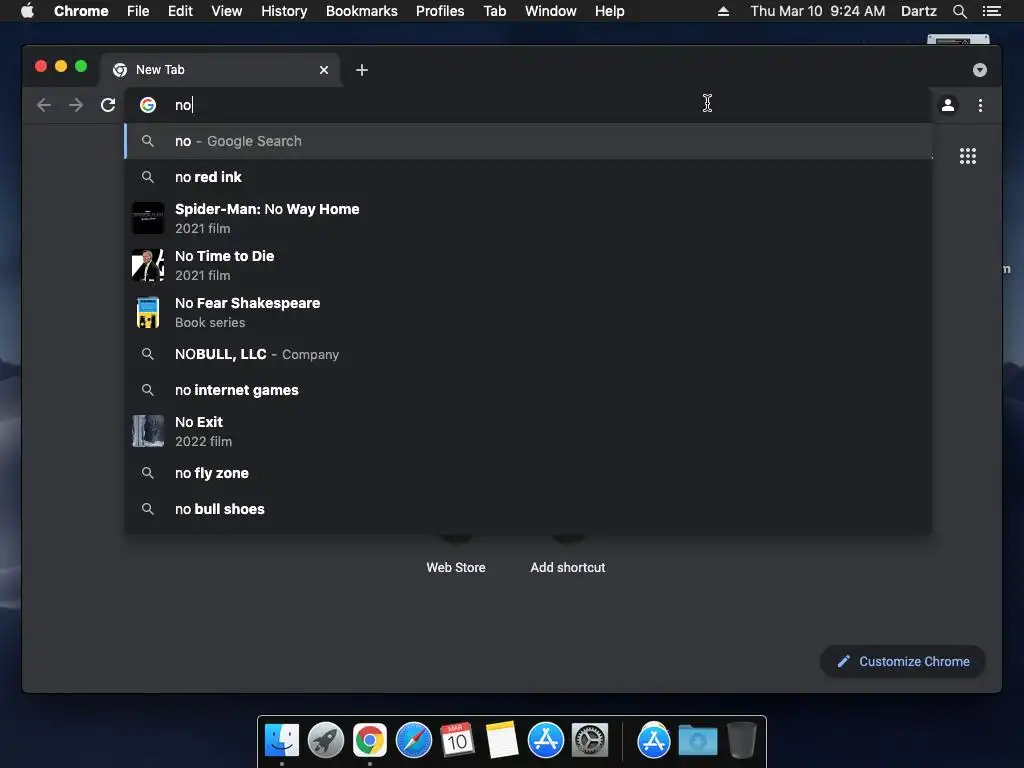The height and width of the screenshot is (768, 1024).
Task: Click Dartz user name in menu bar
Action: click(x=918, y=11)
